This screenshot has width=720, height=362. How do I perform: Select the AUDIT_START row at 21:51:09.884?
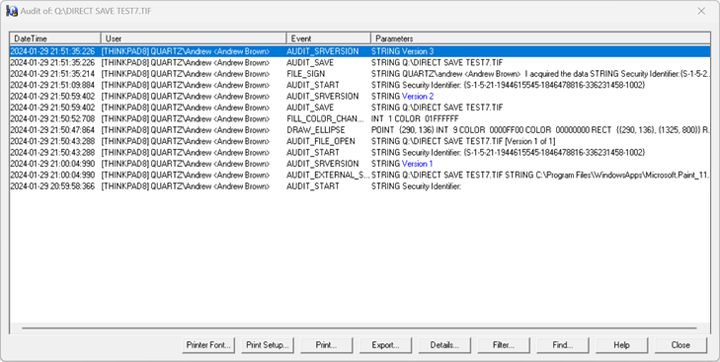click(x=360, y=85)
